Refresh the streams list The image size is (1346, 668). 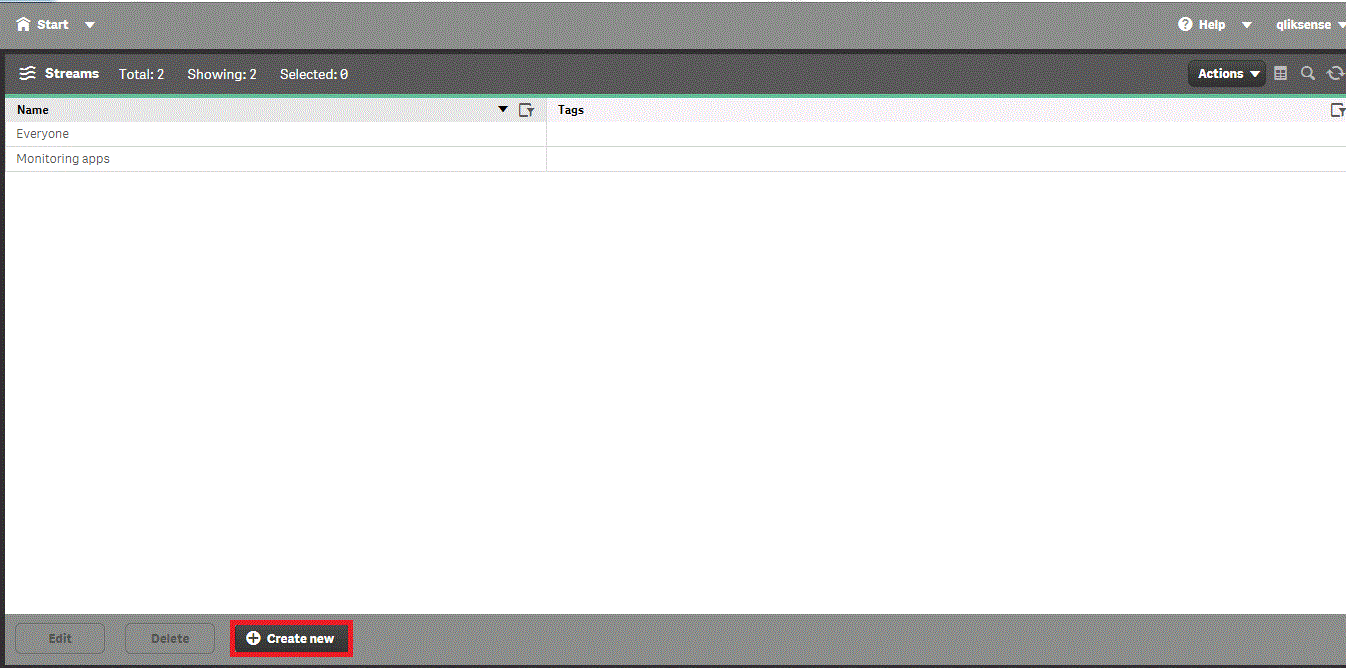pyautogui.click(x=1335, y=74)
